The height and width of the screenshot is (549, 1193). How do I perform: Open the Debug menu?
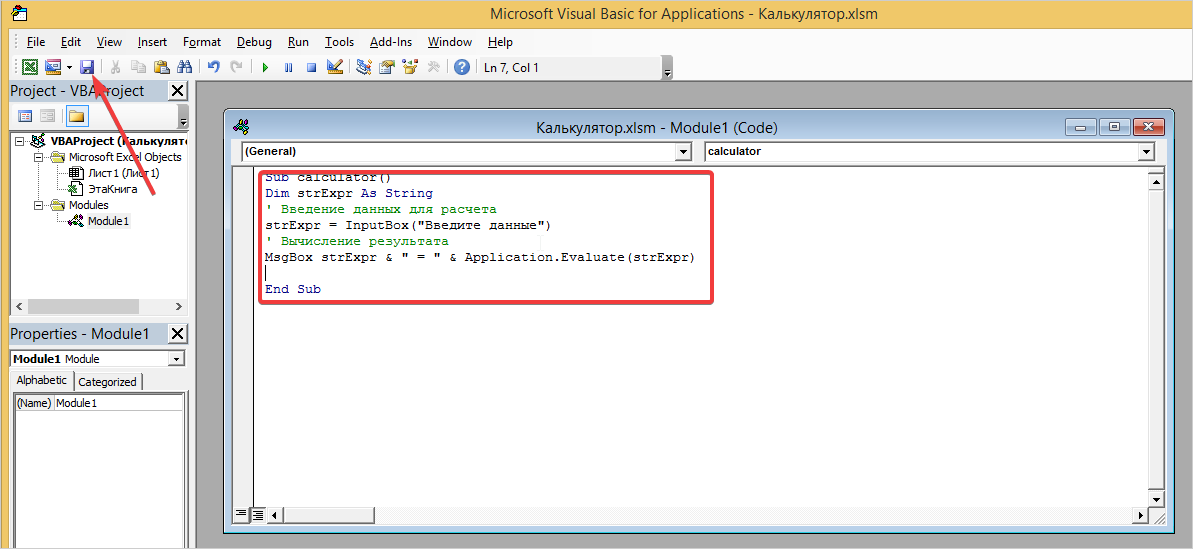click(254, 42)
